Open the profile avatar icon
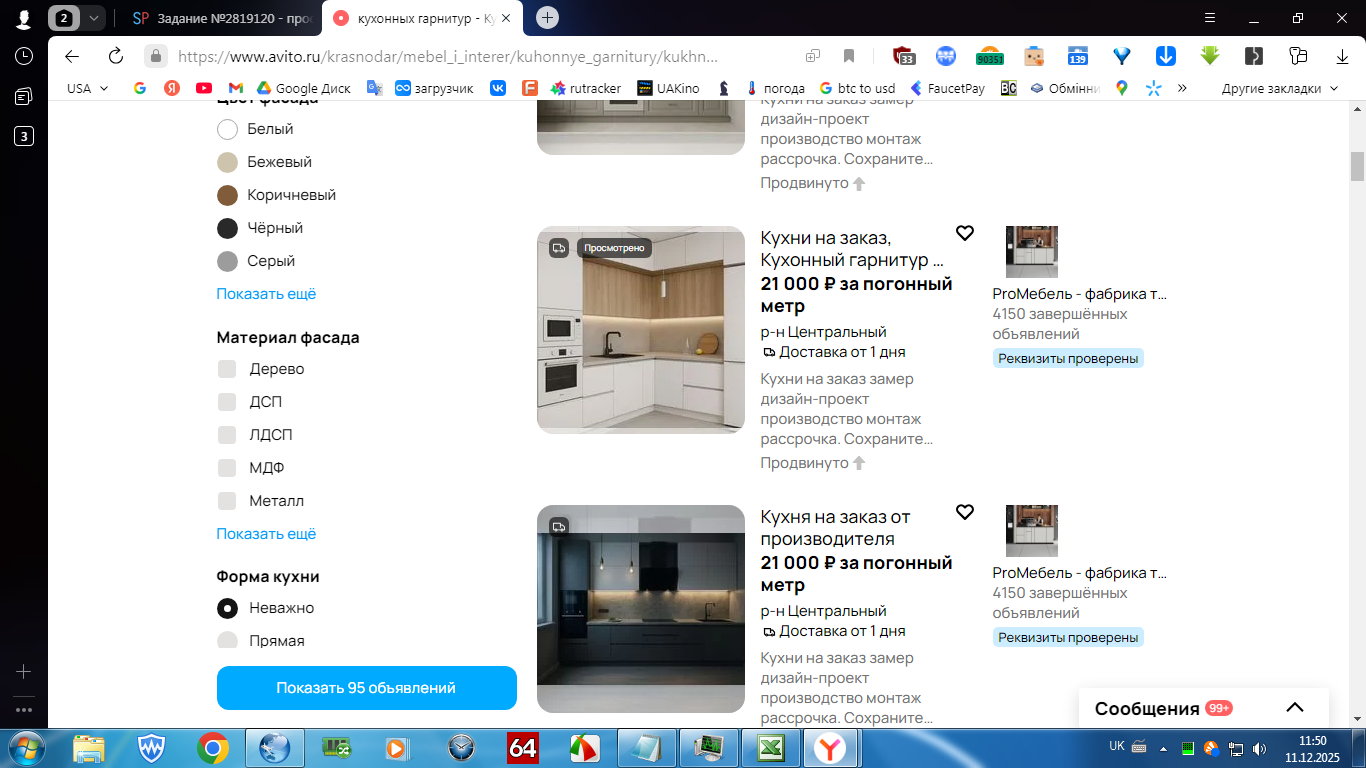 (x=24, y=18)
